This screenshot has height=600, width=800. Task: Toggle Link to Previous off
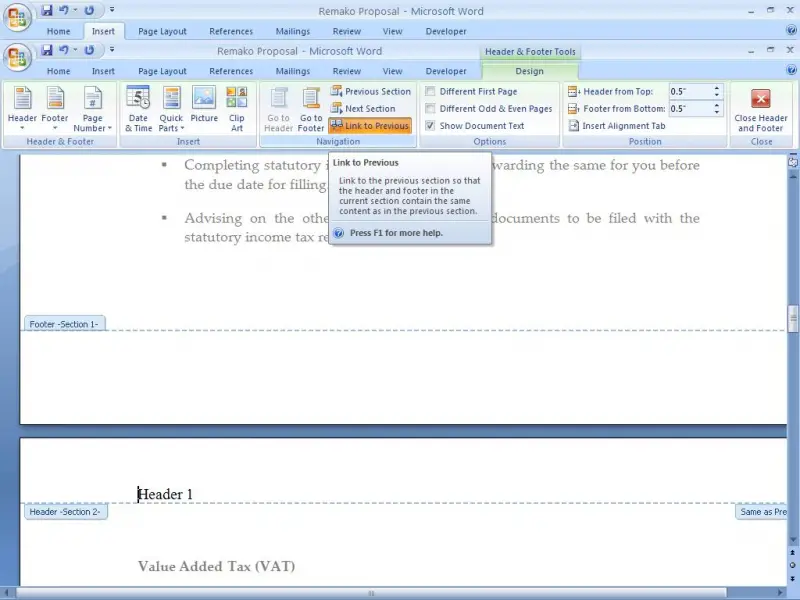[370, 126]
